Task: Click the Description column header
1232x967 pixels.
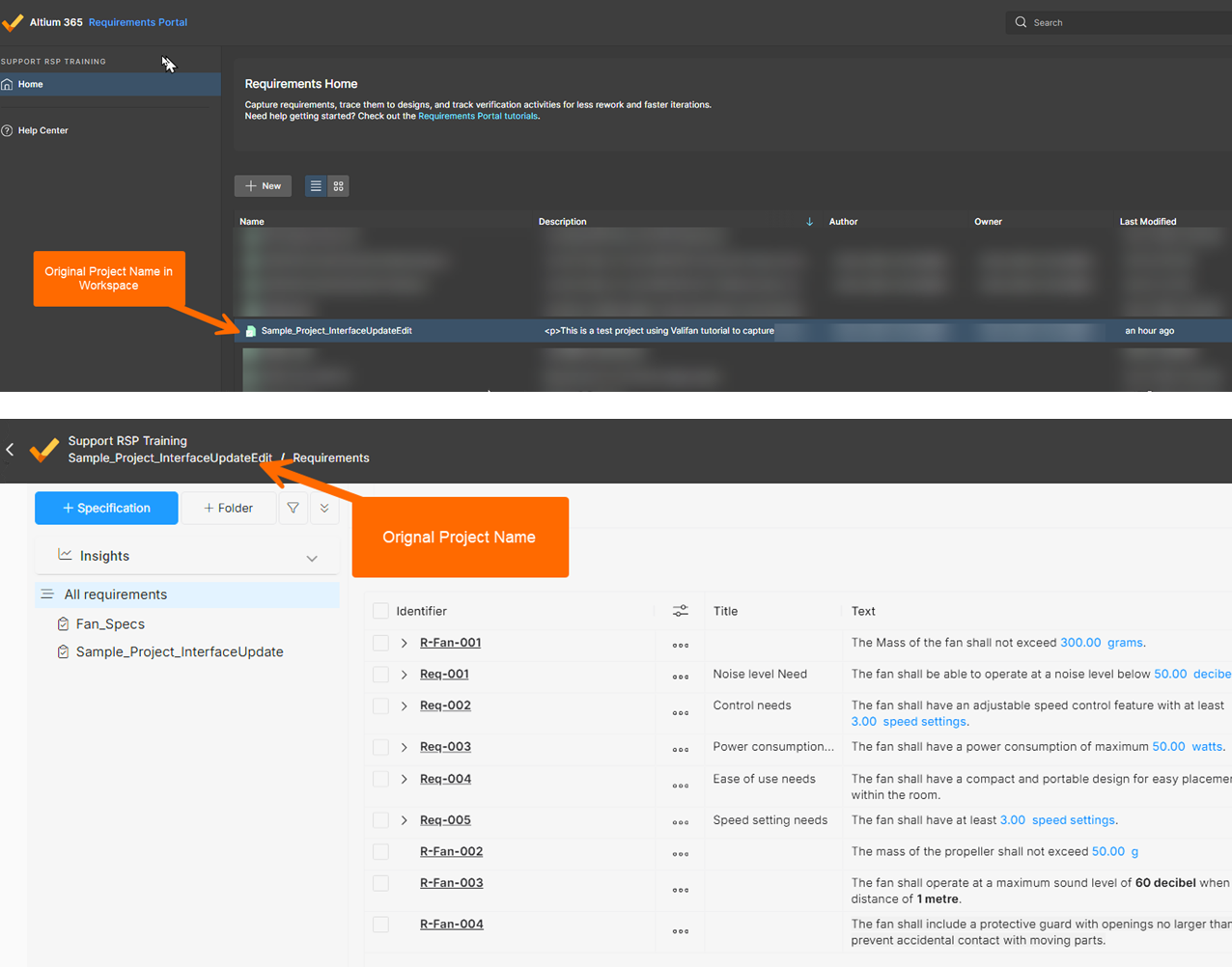Action: tap(563, 221)
